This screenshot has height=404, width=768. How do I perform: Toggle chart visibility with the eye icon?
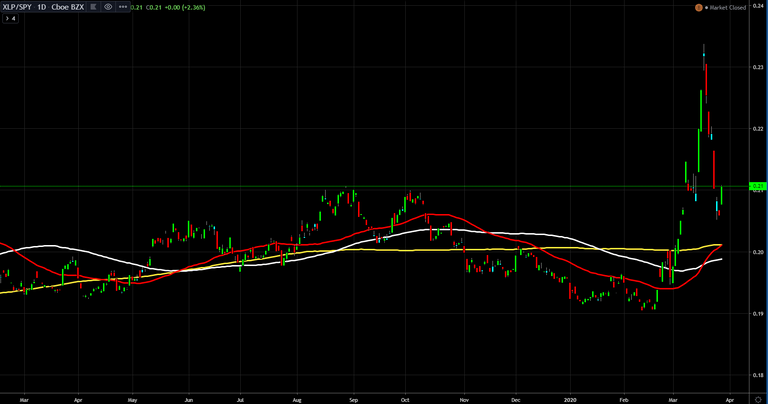click(108, 7)
